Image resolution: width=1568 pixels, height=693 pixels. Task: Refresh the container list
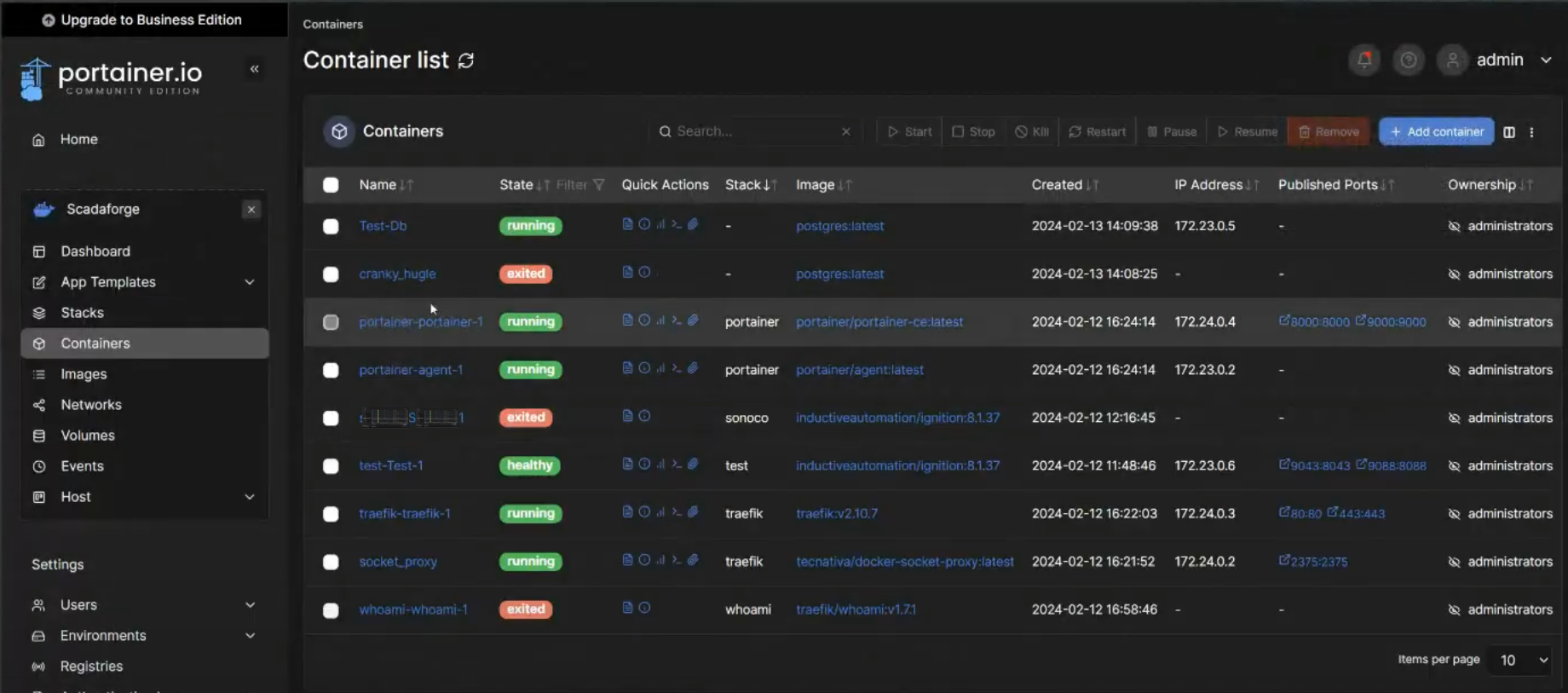click(466, 61)
